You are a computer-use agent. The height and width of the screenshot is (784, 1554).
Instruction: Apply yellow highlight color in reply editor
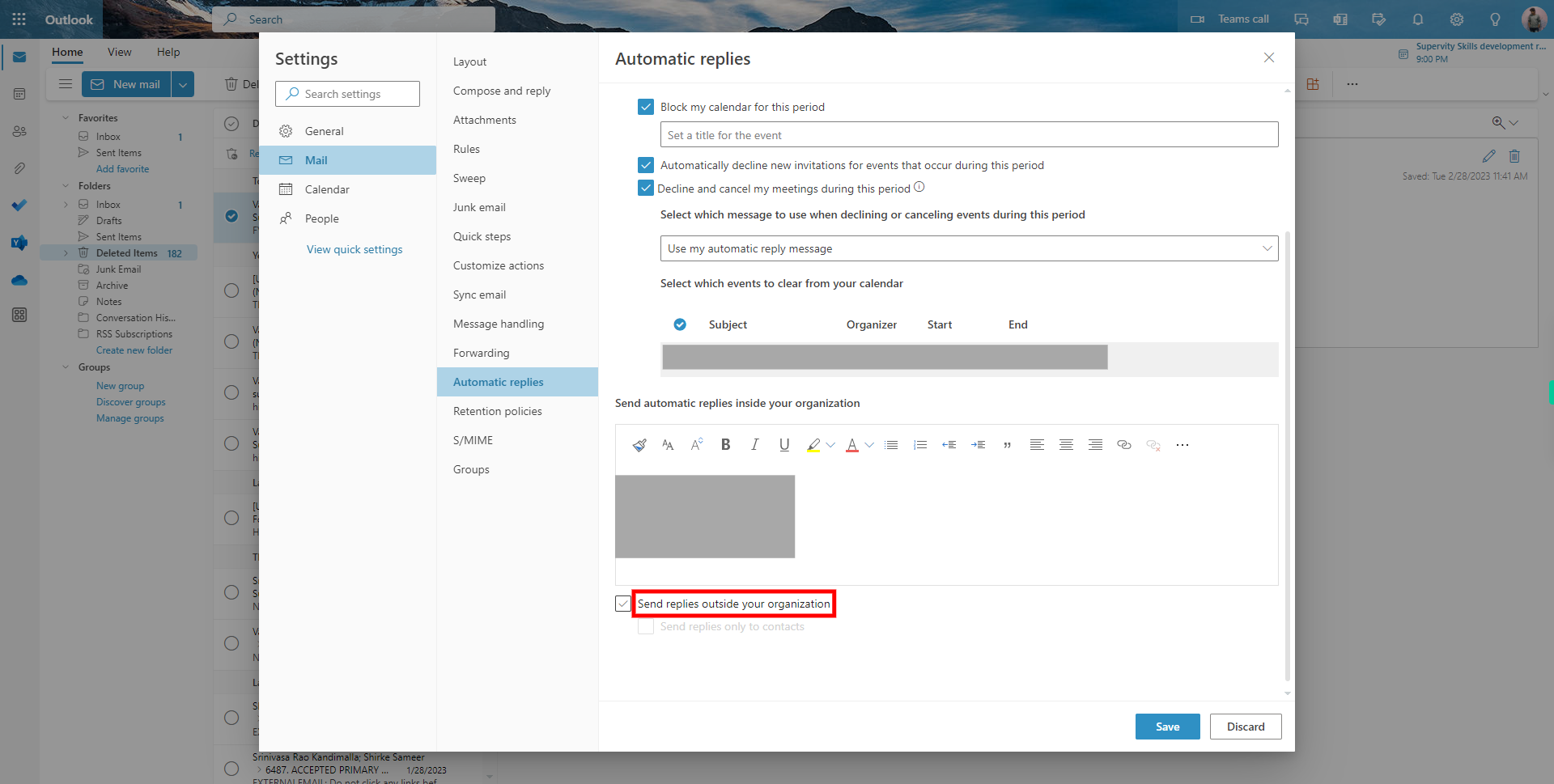point(813,445)
